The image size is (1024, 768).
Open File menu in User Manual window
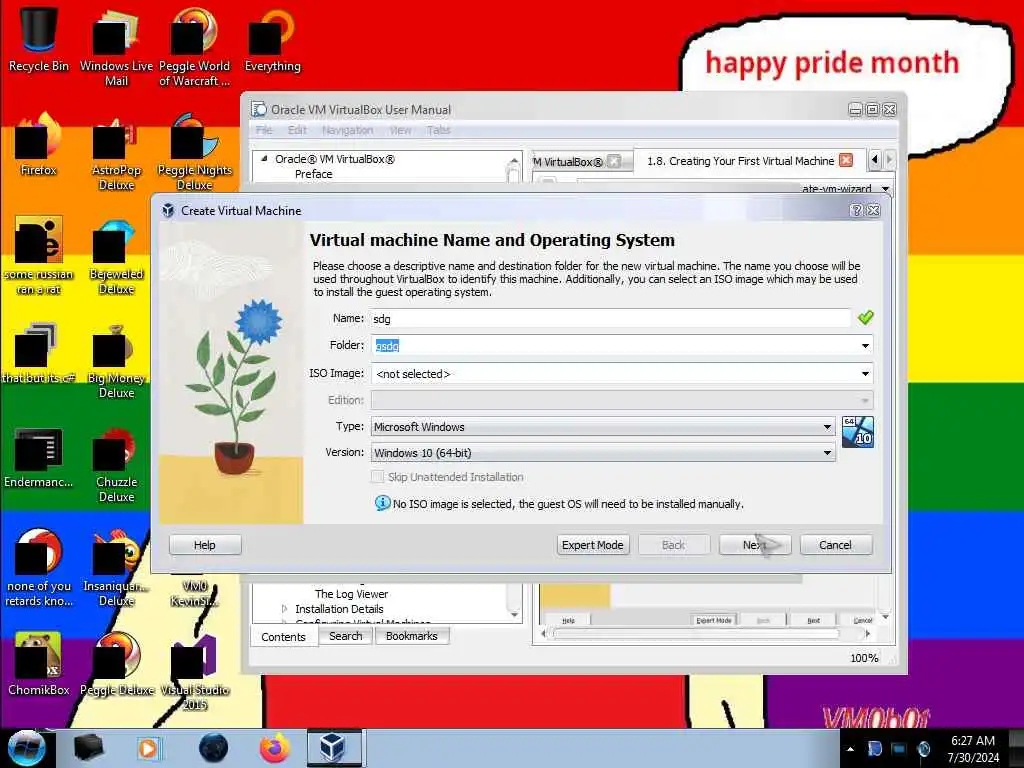click(x=264, y=130)
